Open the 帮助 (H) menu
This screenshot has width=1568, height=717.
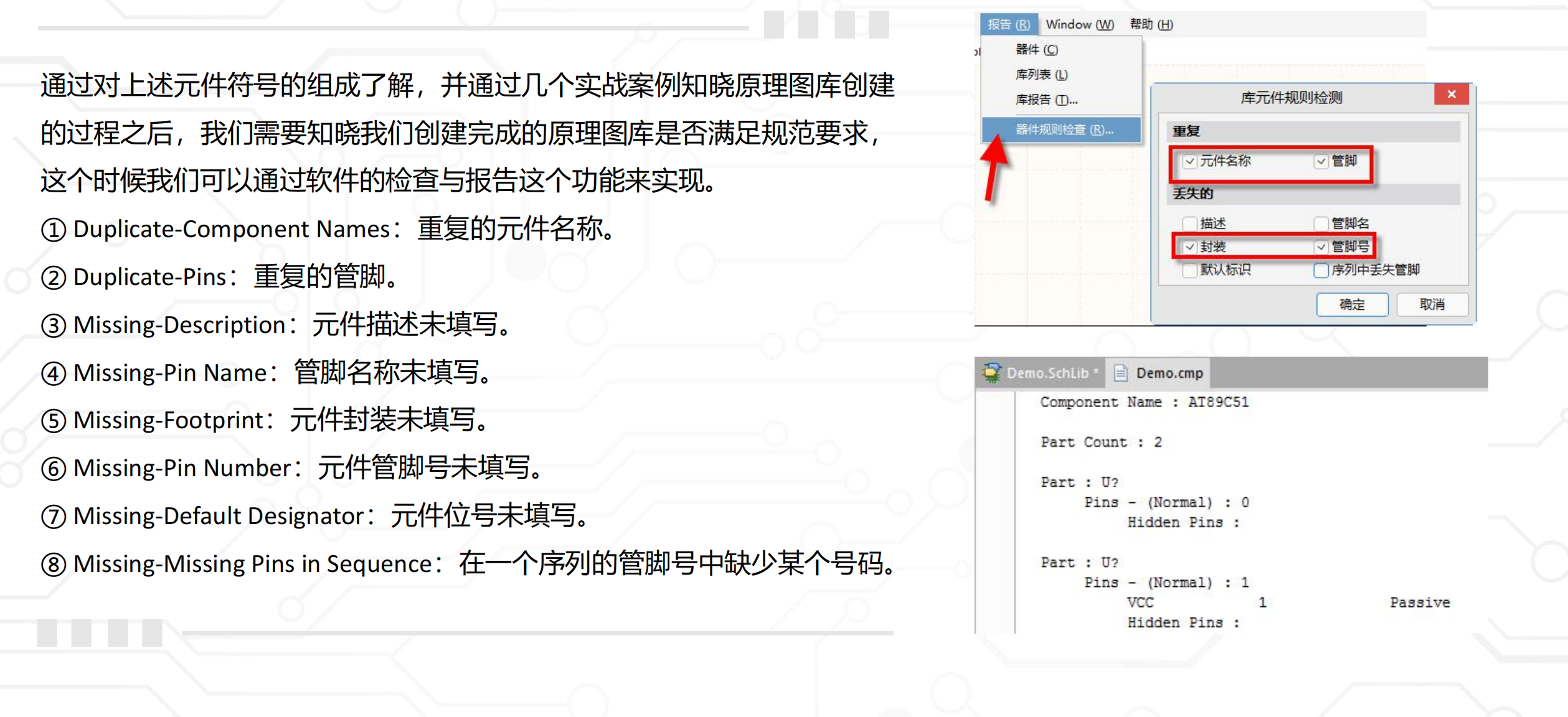(1151, 24)
